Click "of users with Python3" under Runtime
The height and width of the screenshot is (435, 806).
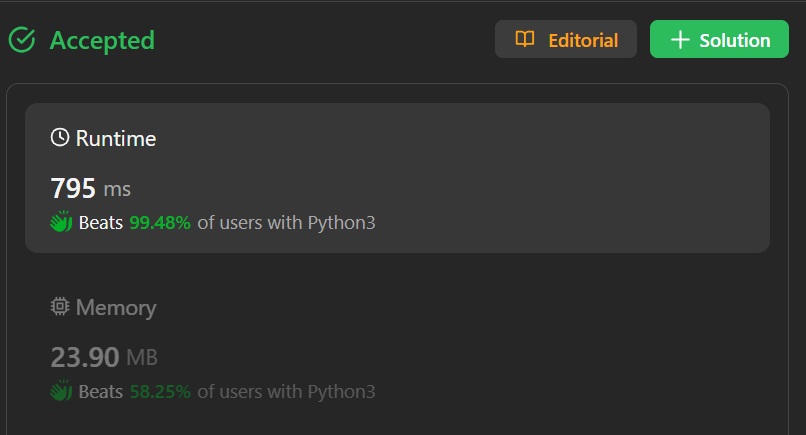[x=286, y=223]
